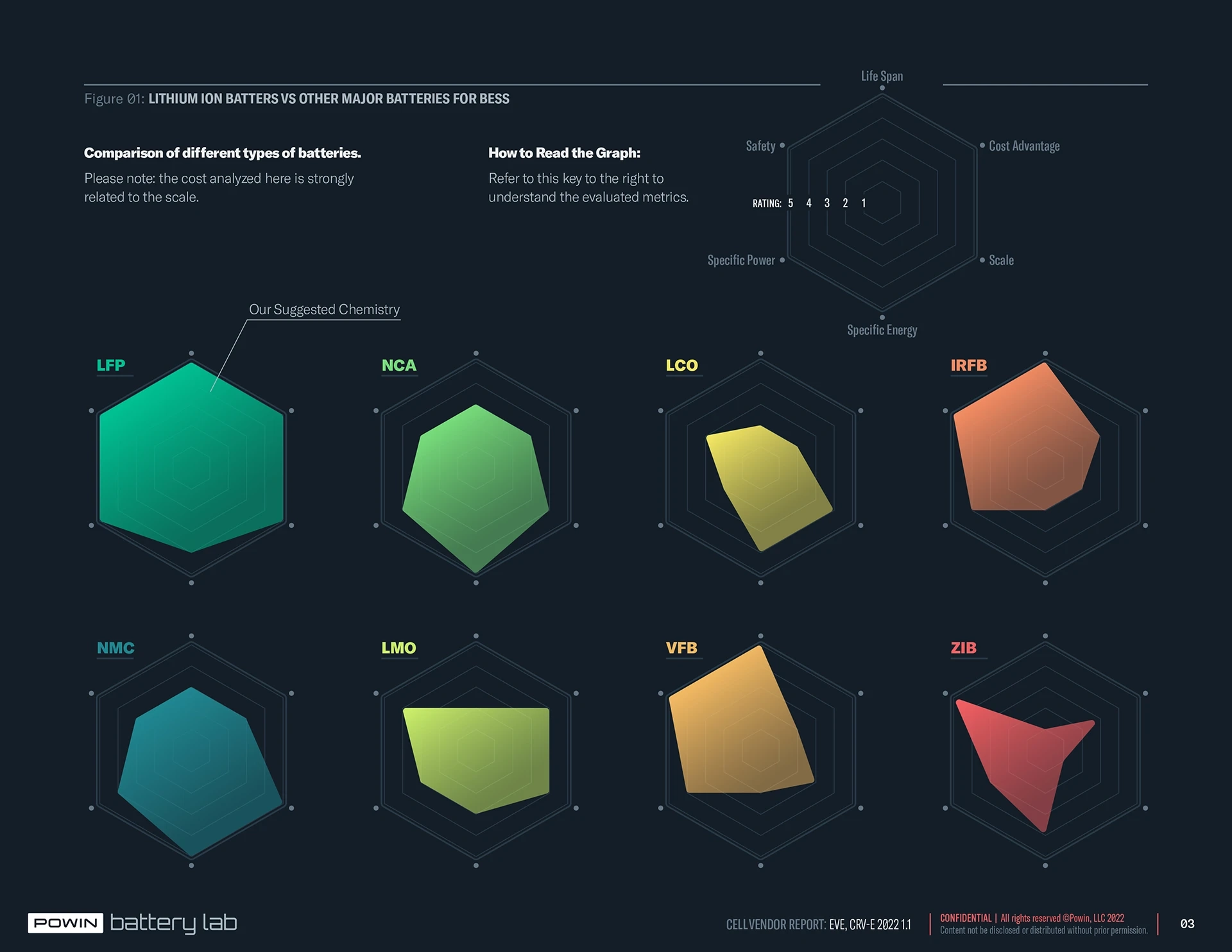The width and height of the screenshot is (1232, 952).
Task: Click the 'Specific Power' axis label
Action: [x=741, y=260]
